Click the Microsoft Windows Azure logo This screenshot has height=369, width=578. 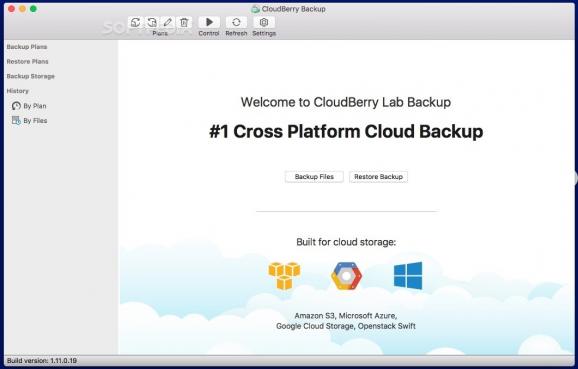click(408, 276)
